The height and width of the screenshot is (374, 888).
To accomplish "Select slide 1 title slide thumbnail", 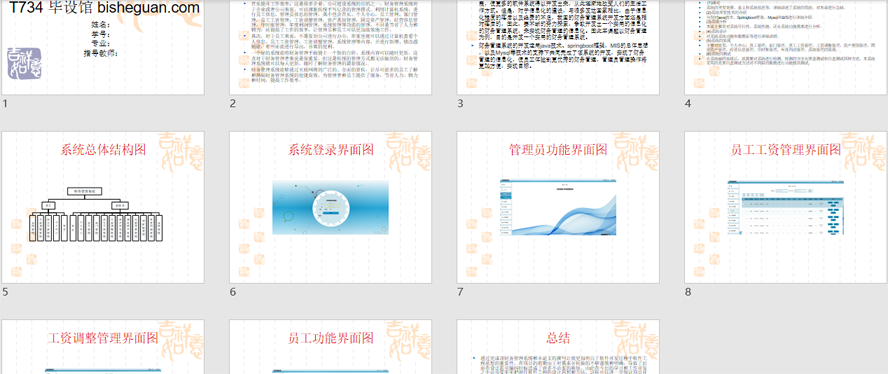I will (103, 47).
